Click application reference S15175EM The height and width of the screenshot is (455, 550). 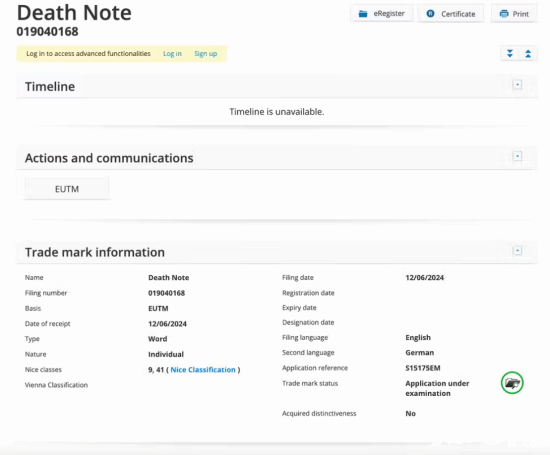click(423, 368)
